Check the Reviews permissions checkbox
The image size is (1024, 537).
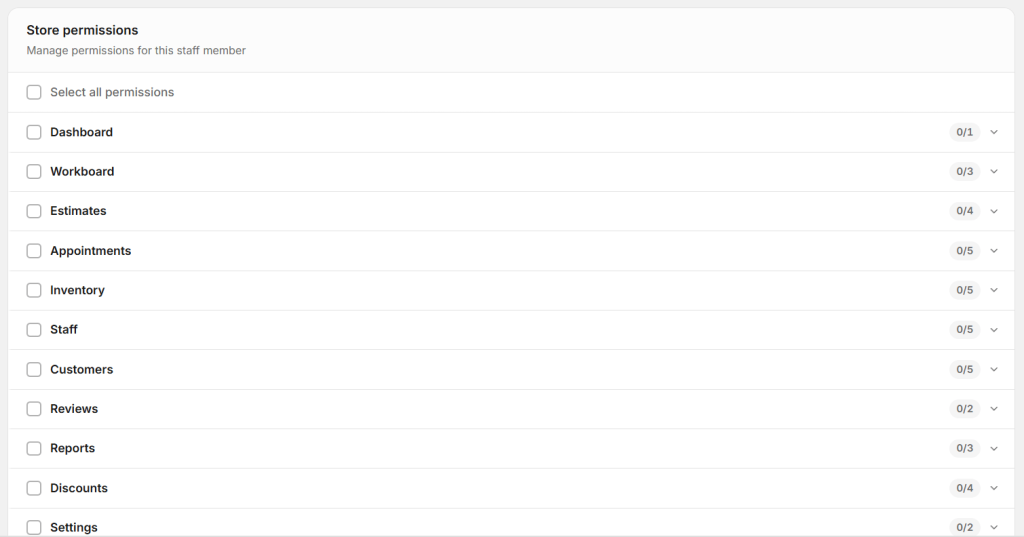pos(34,409)
